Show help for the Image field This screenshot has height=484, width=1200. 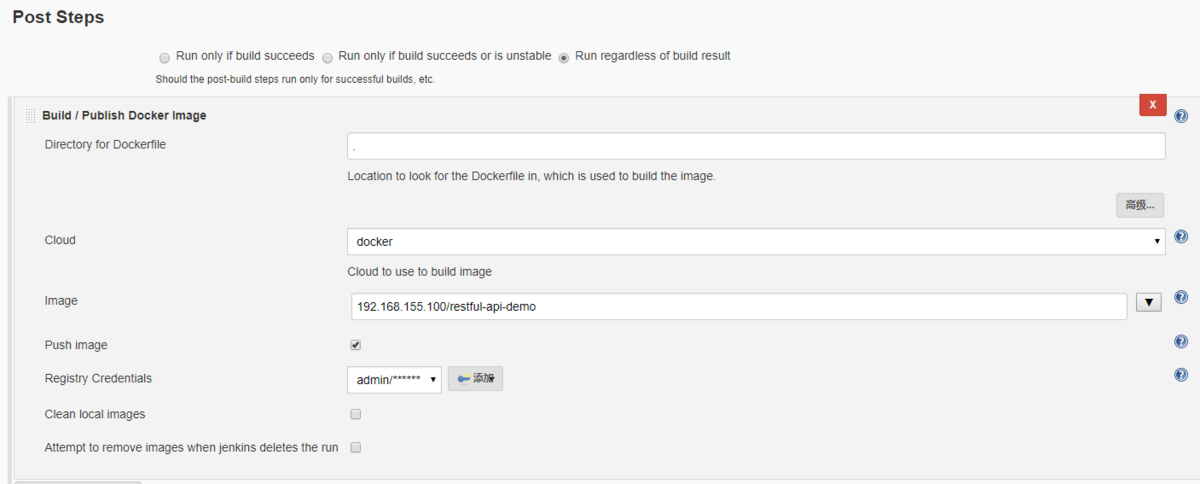pyautogui.click(x=1181, y=298)
